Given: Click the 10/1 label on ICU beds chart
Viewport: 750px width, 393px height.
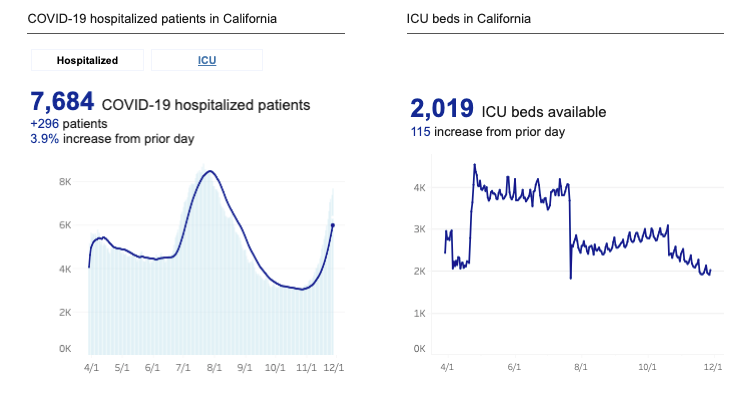Looking at the screenshot, I should (x=647, y=367).
